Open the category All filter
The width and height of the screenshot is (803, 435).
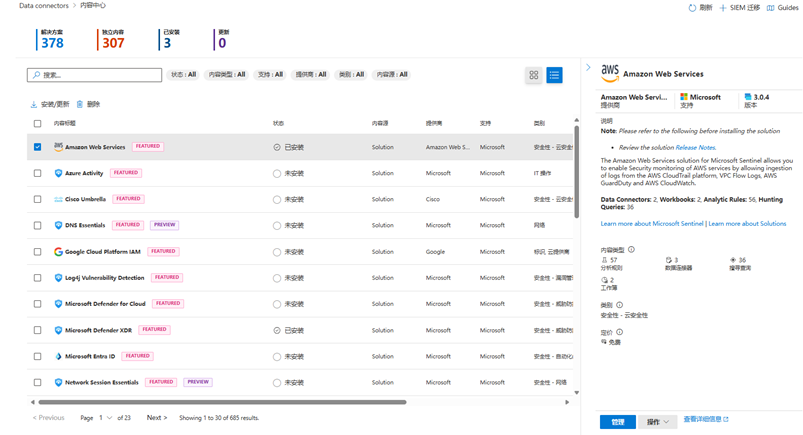(351, 75)
